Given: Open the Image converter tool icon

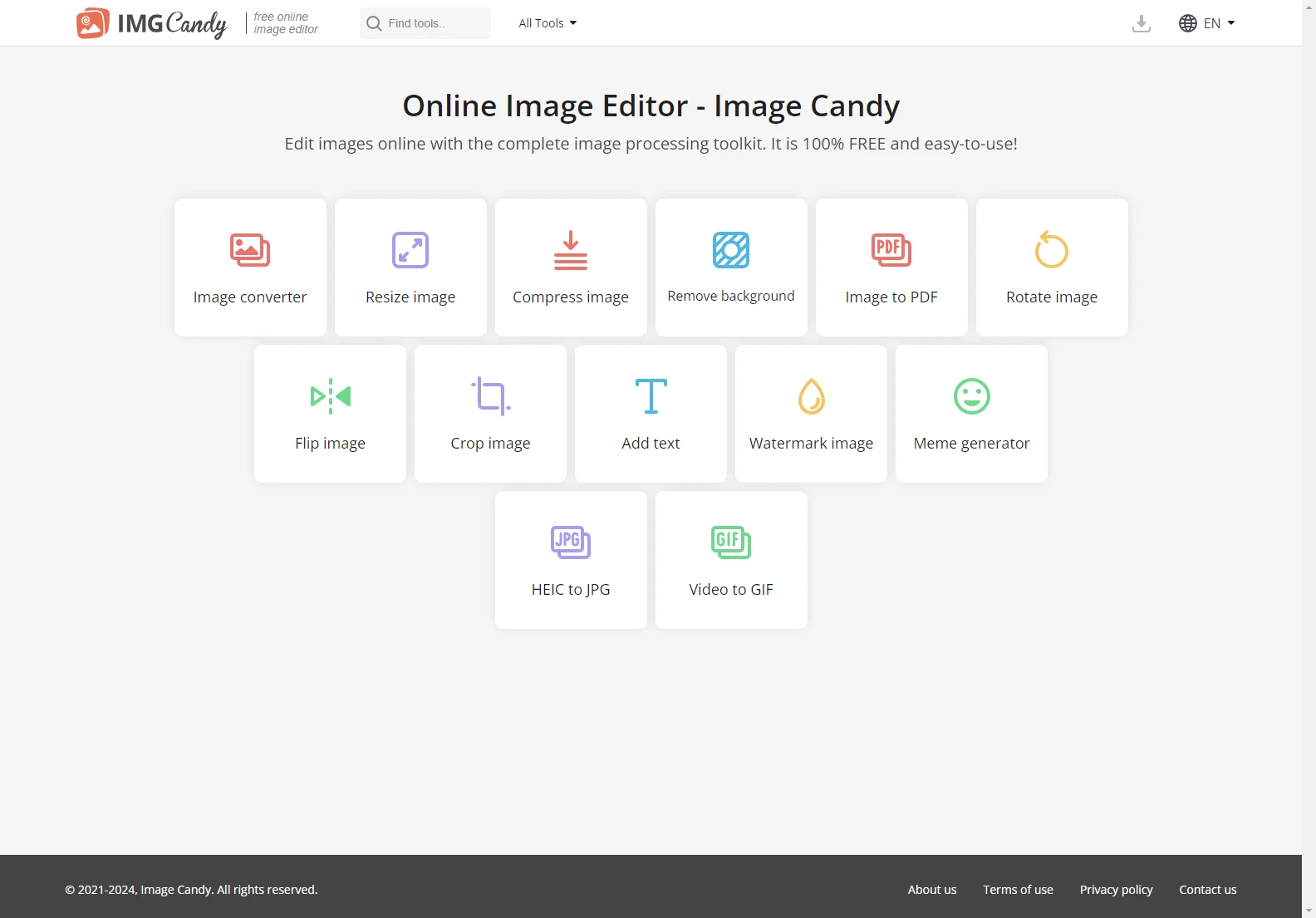Looking at the screenshot, I should 250,250.
